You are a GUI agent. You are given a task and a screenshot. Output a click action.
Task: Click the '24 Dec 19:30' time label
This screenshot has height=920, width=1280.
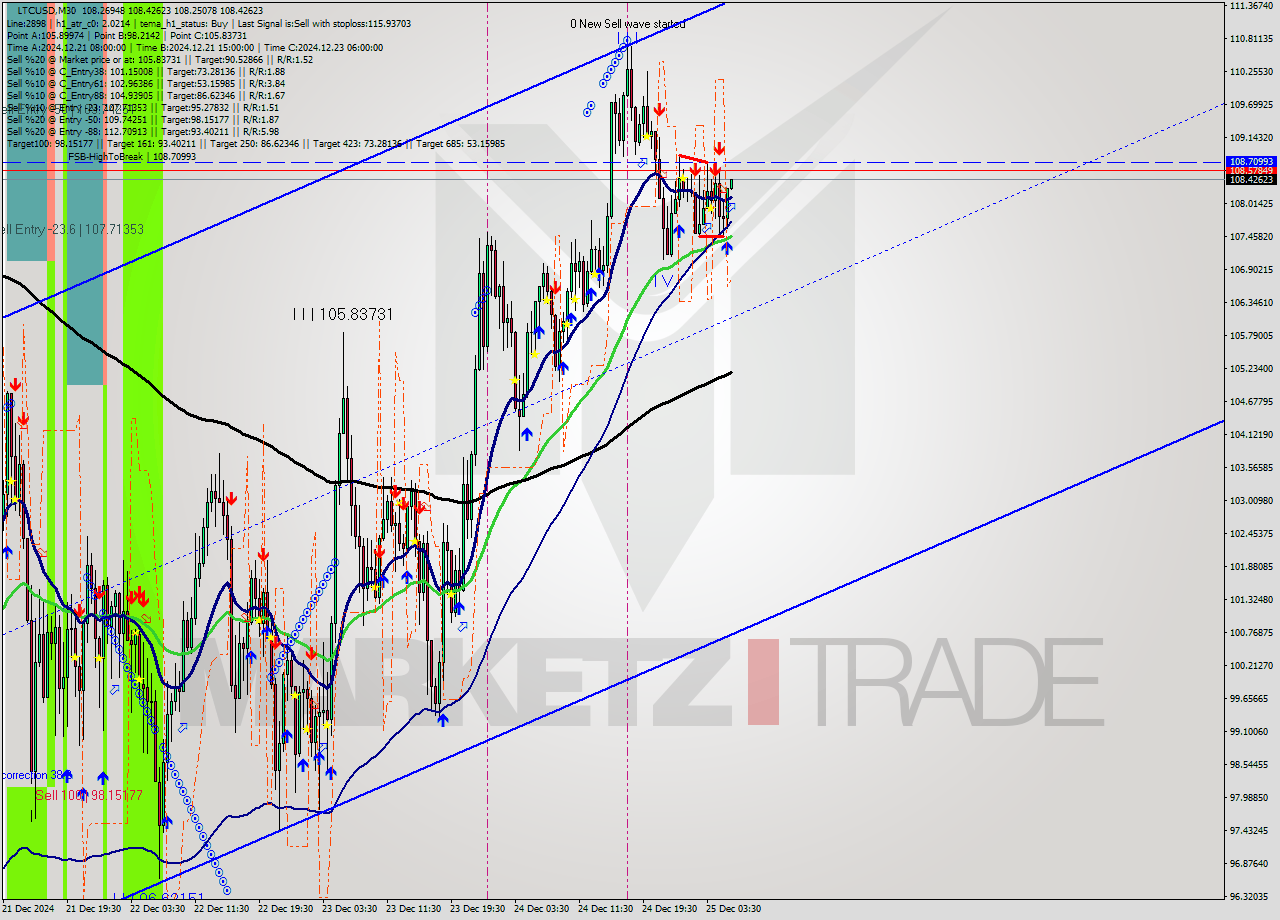point(670,909)
